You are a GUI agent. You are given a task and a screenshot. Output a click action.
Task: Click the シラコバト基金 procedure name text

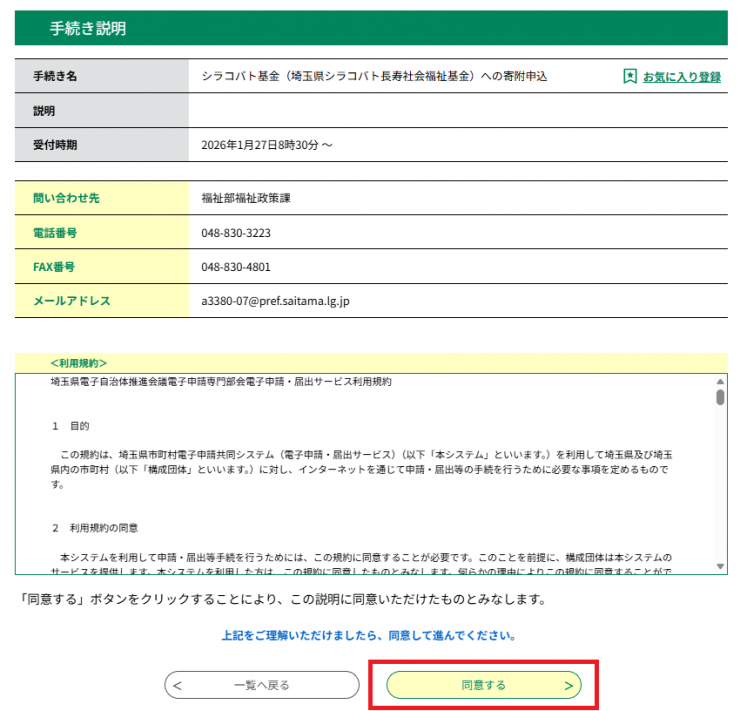(374, 76)
